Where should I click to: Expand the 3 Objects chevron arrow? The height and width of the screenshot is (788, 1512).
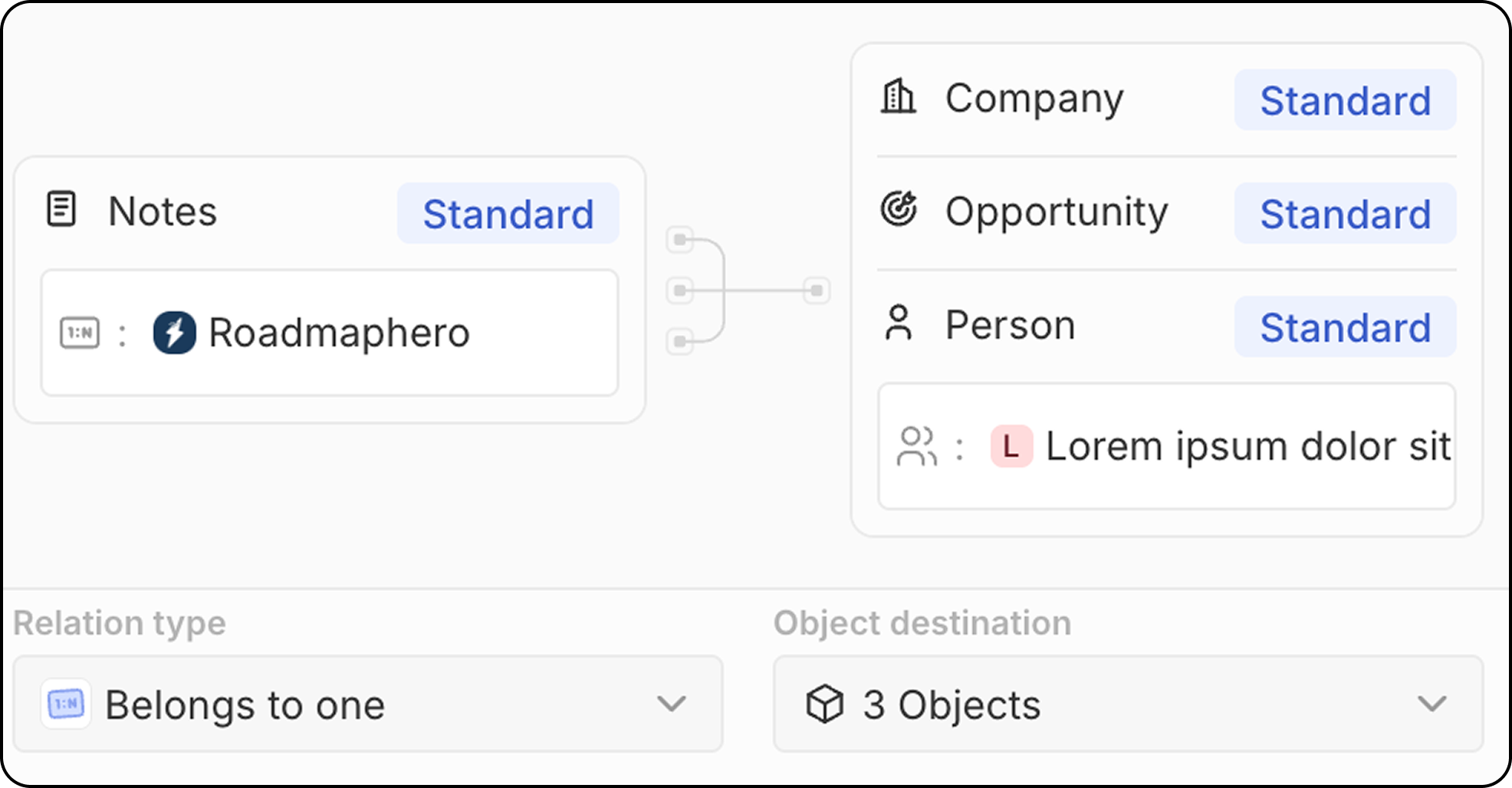tap(1431, 704)
